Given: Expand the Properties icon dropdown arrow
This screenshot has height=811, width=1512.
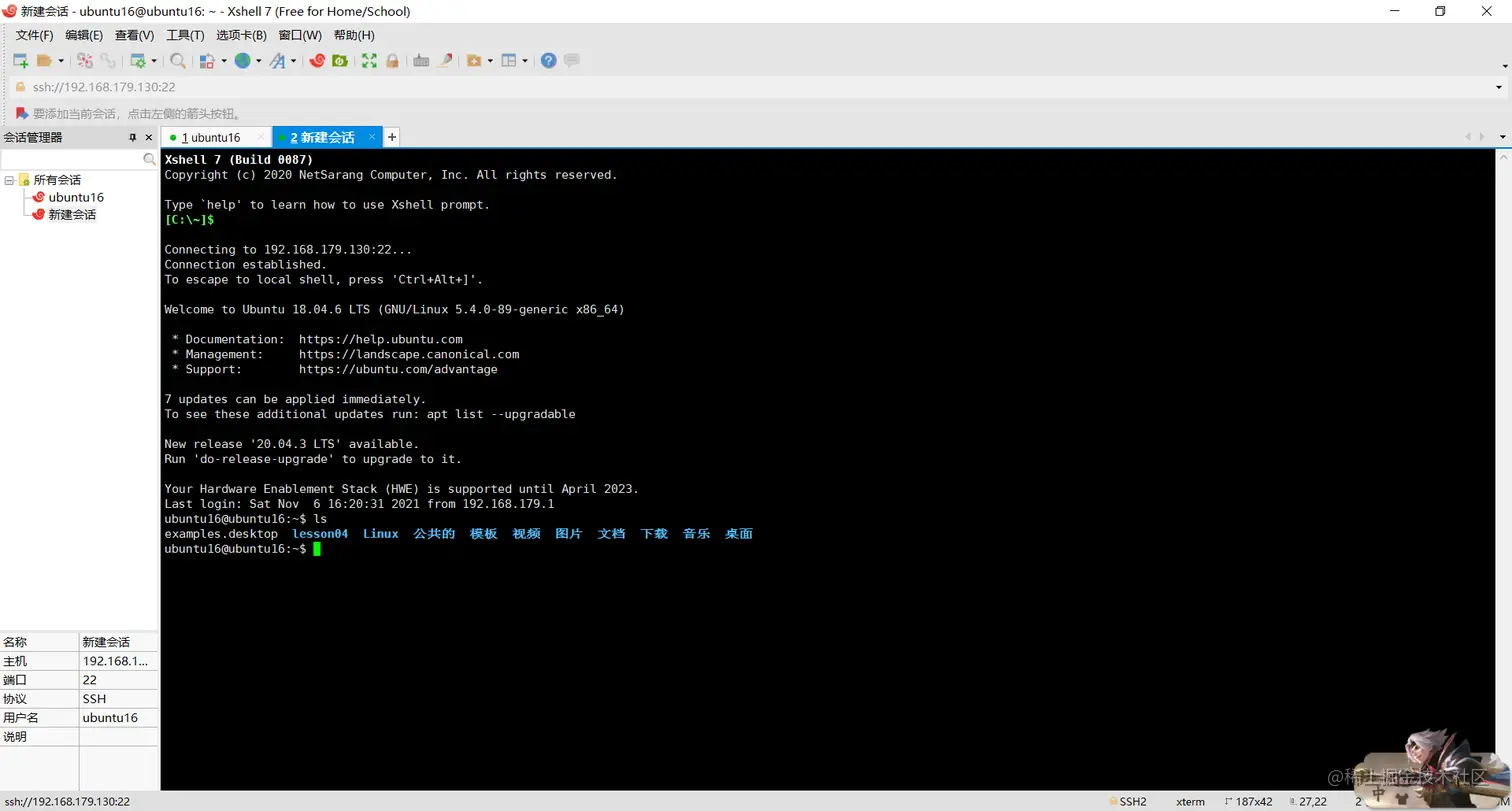Looking at the screenshot, I should coord(153,61).
